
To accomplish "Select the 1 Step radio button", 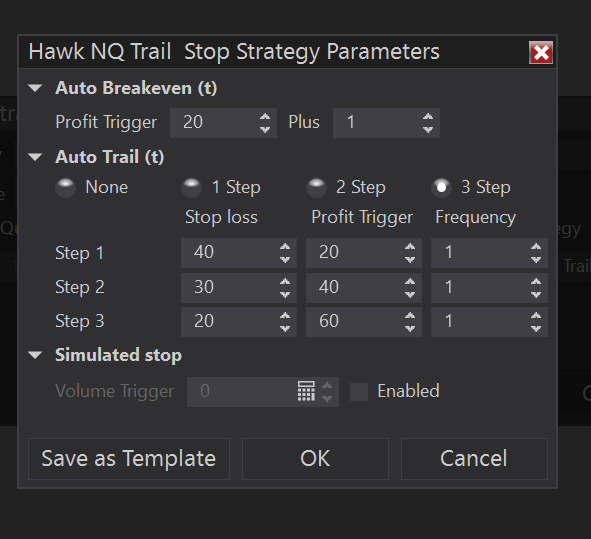I will [x=191, y=187].
